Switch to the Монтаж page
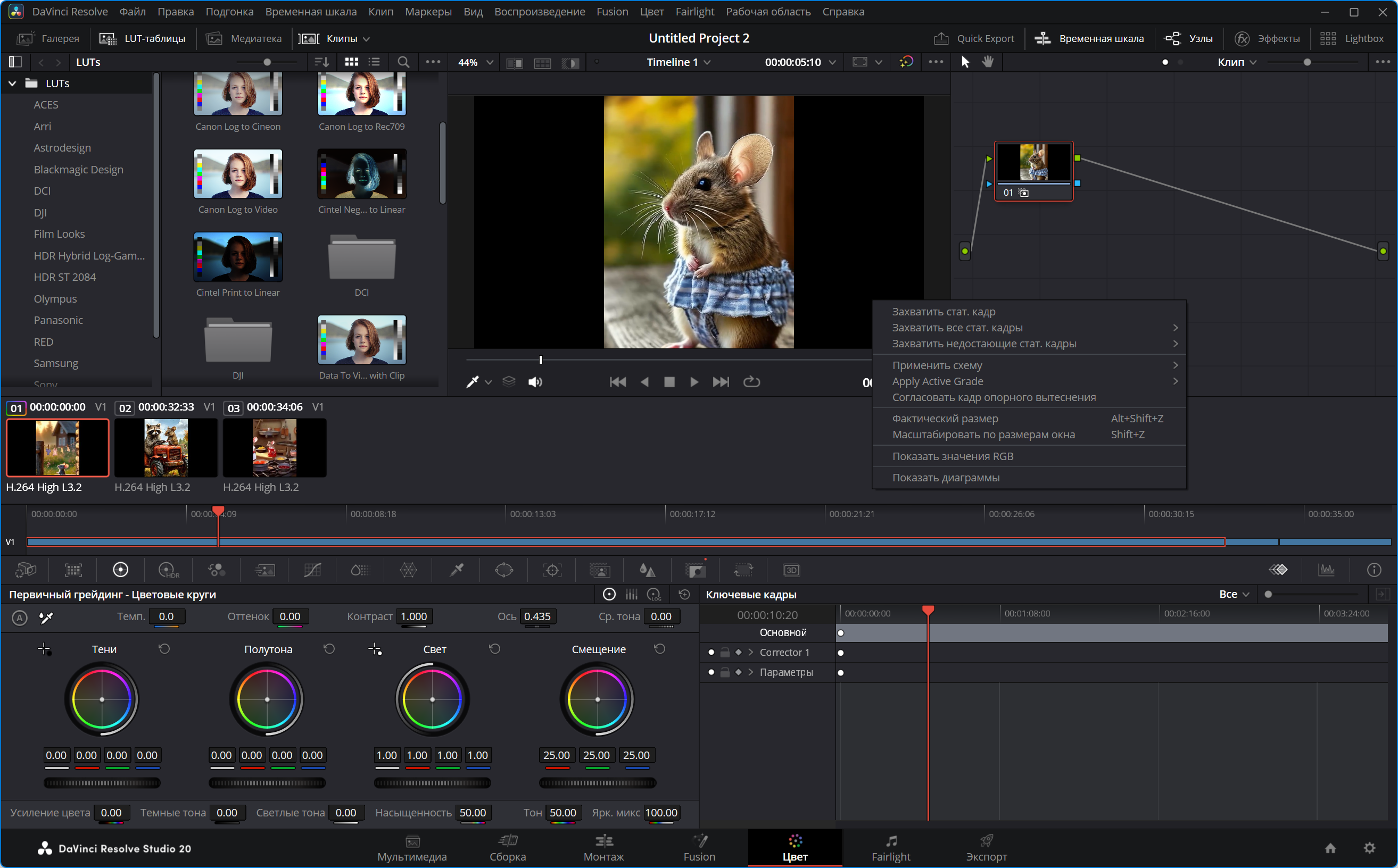 coord(603,848)
